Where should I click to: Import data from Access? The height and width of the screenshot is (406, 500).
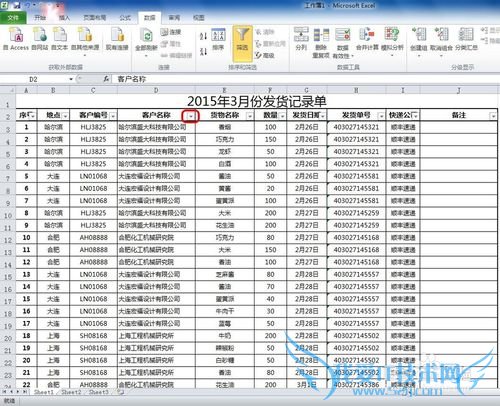[16, 39]
